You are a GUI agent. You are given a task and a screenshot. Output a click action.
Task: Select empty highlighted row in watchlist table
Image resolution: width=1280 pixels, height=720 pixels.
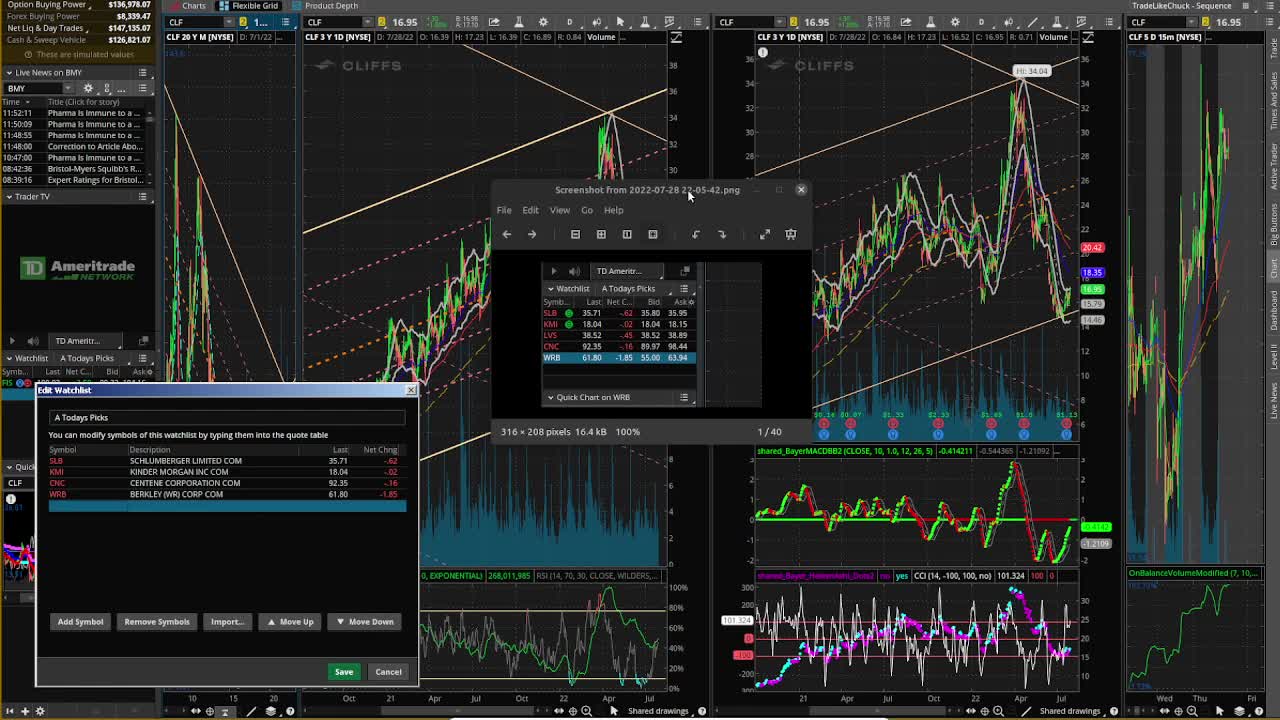click(x=226, y=506)
